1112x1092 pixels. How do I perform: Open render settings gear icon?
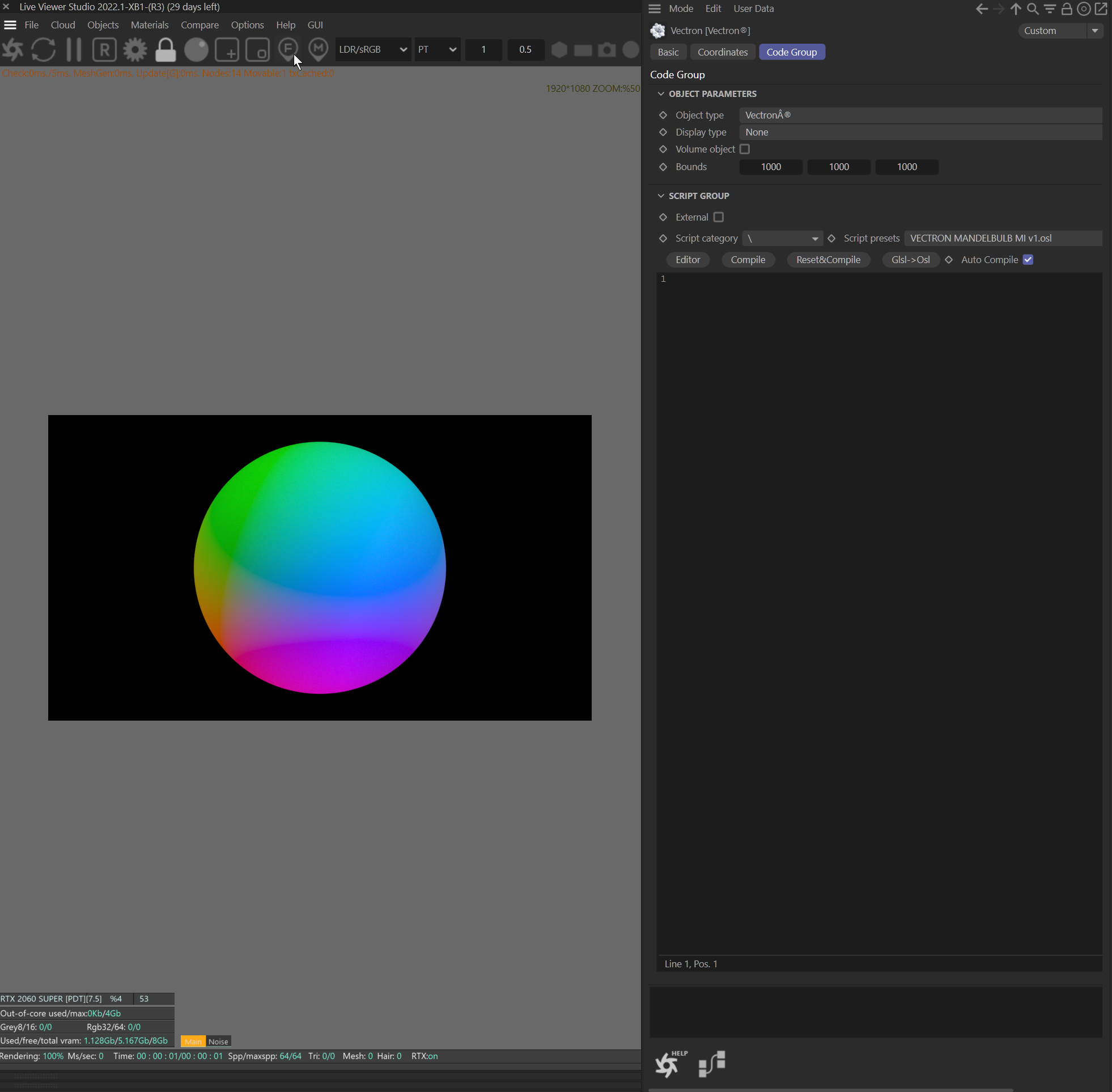(135, 50)
